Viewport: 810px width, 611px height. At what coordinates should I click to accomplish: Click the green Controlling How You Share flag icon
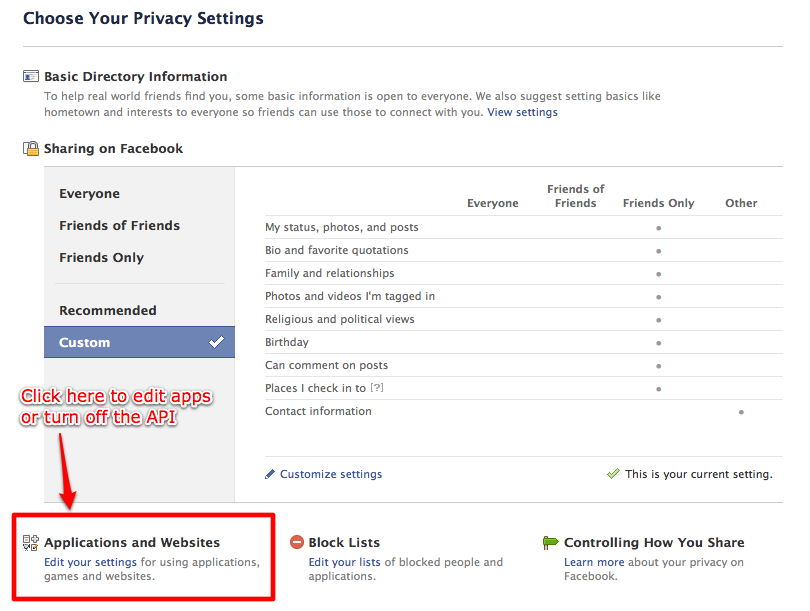point(551,542)
